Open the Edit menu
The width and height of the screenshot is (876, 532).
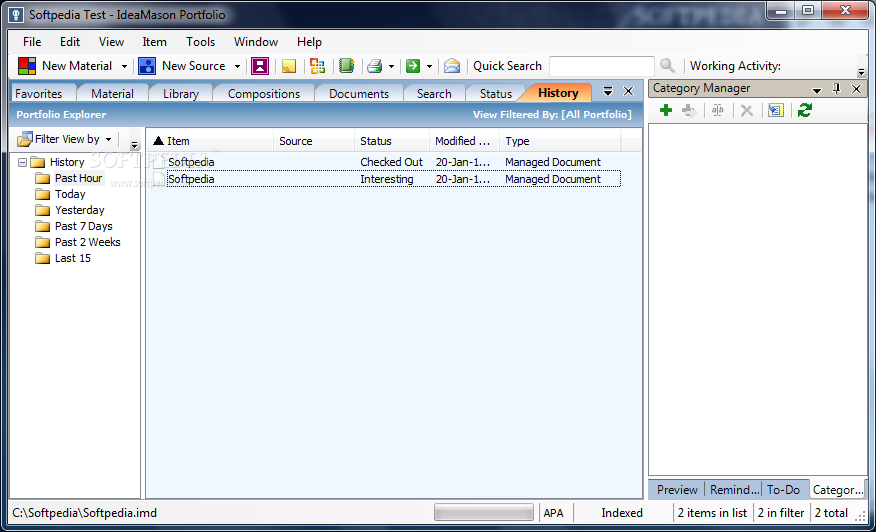70,42
